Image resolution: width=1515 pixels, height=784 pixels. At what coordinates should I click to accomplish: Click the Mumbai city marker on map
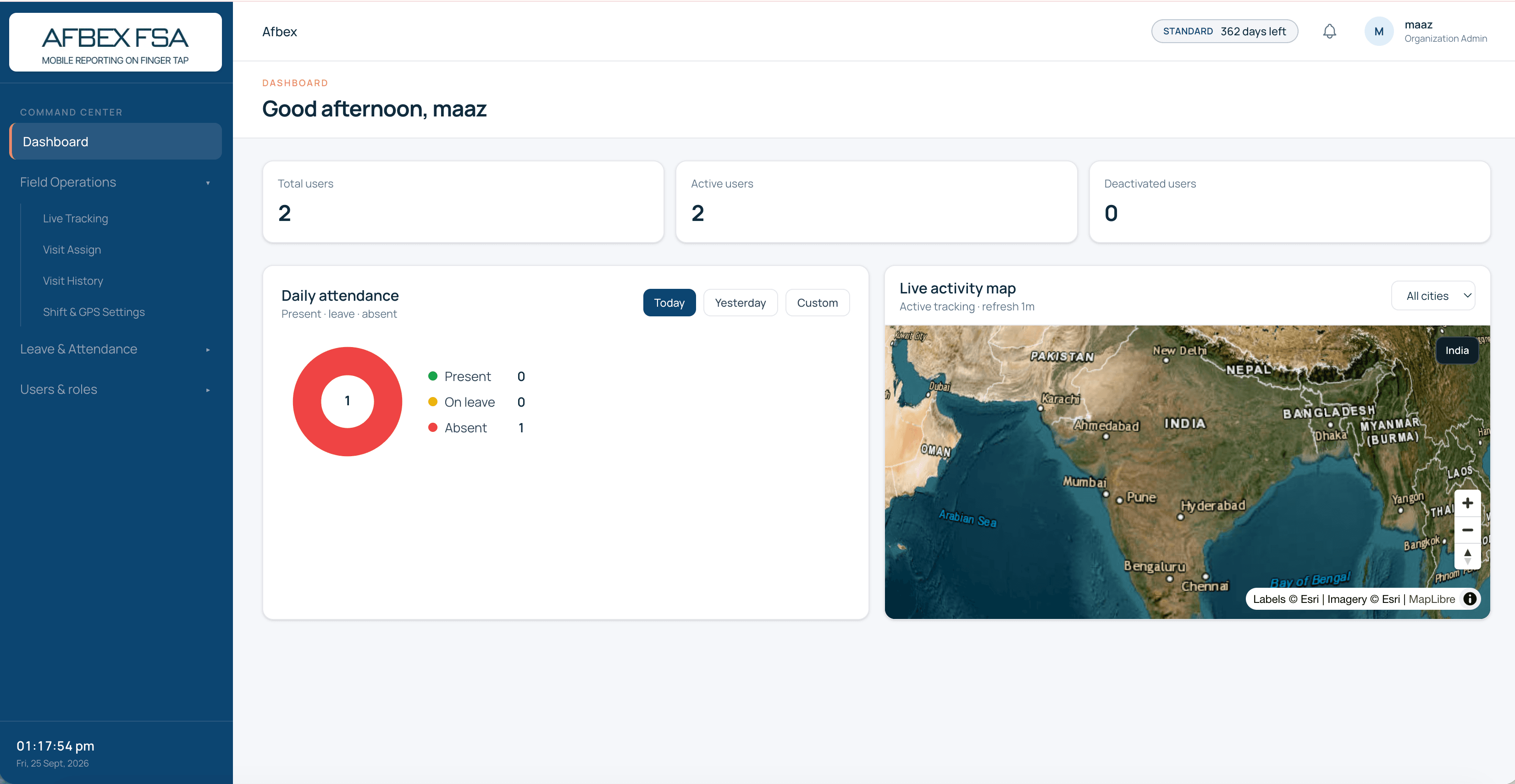pyautogui.click(x=1105, y=494)
